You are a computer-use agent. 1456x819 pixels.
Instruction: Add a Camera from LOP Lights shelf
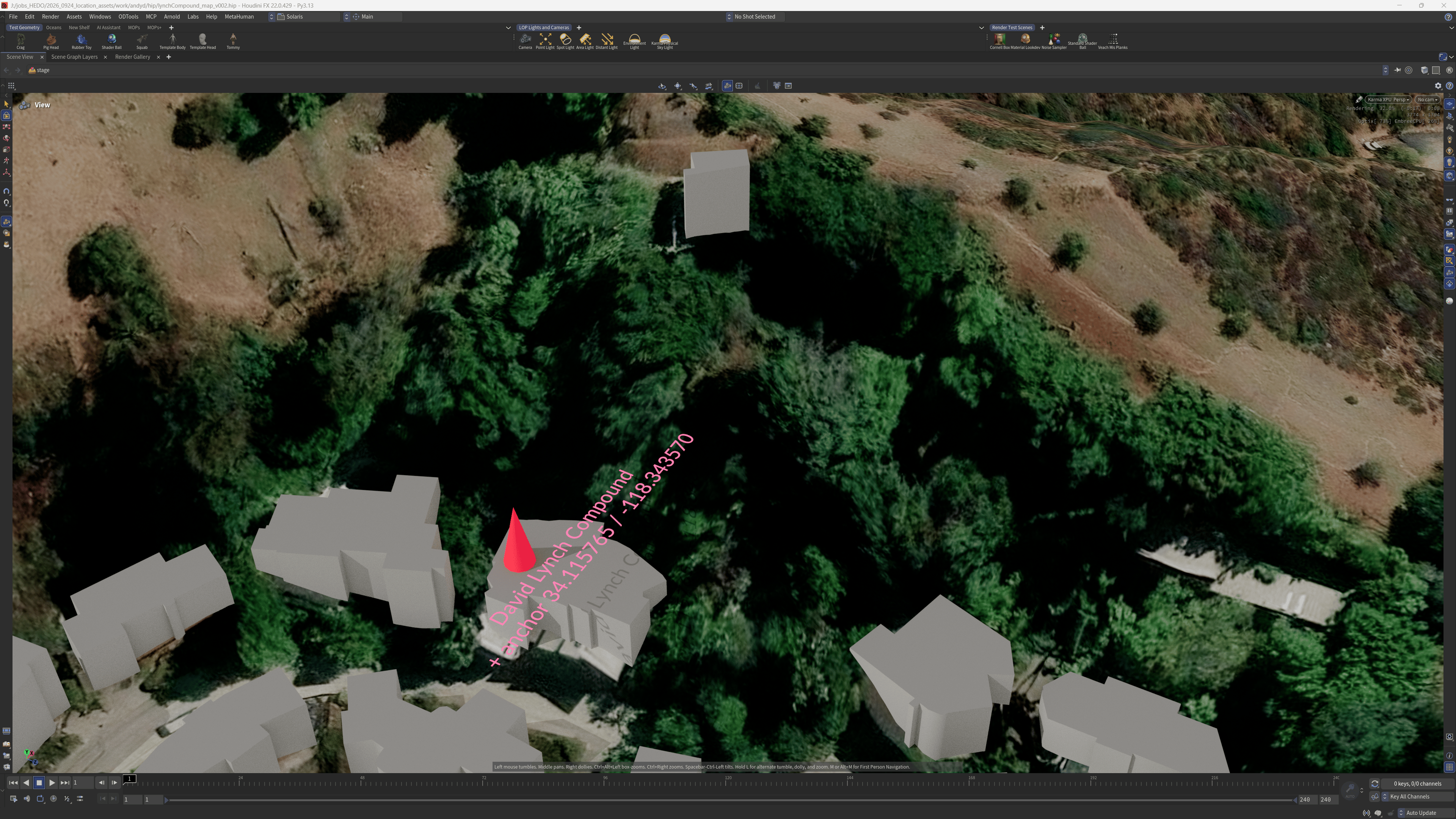[x=525, y=41]
